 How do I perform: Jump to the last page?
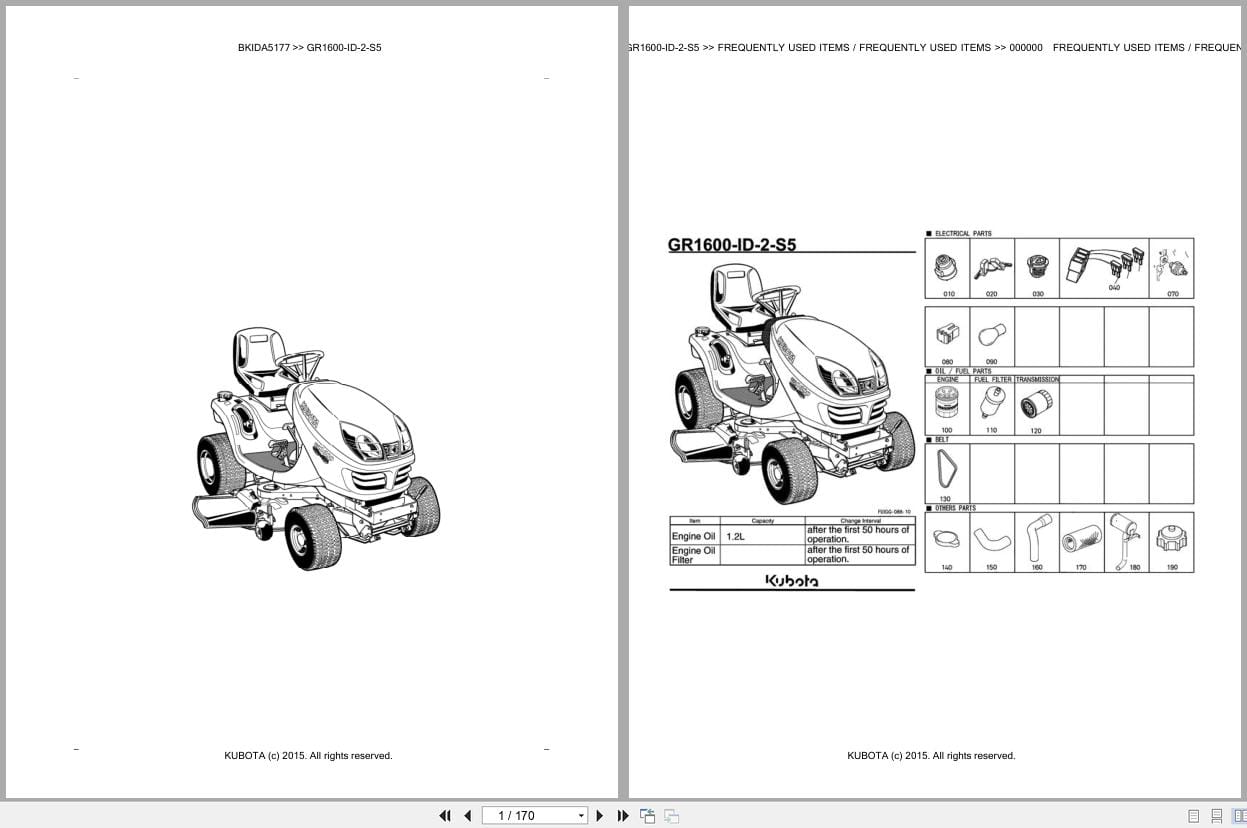click(623, 816)
